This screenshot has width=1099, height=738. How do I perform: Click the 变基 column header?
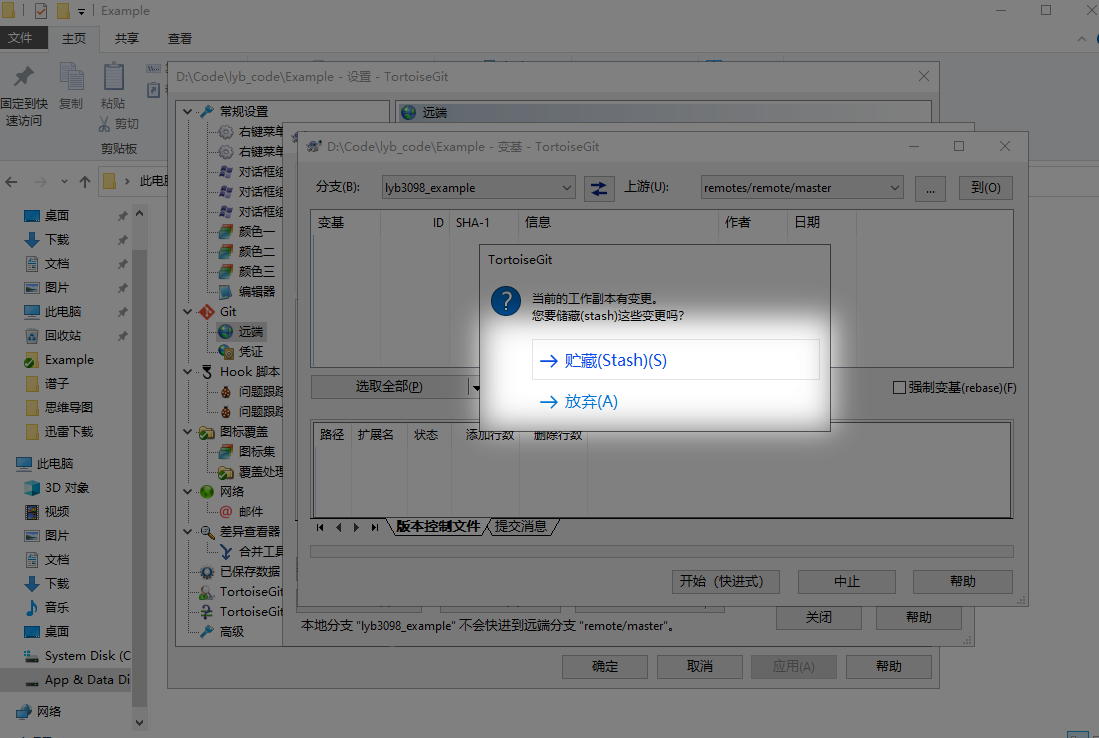tap(346, 223)
